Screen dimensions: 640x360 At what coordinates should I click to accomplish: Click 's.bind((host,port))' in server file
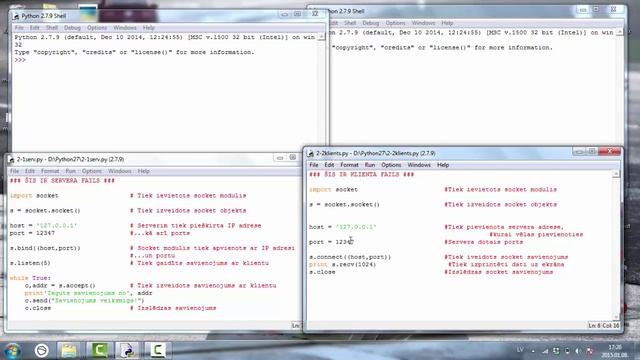point(45,248)
